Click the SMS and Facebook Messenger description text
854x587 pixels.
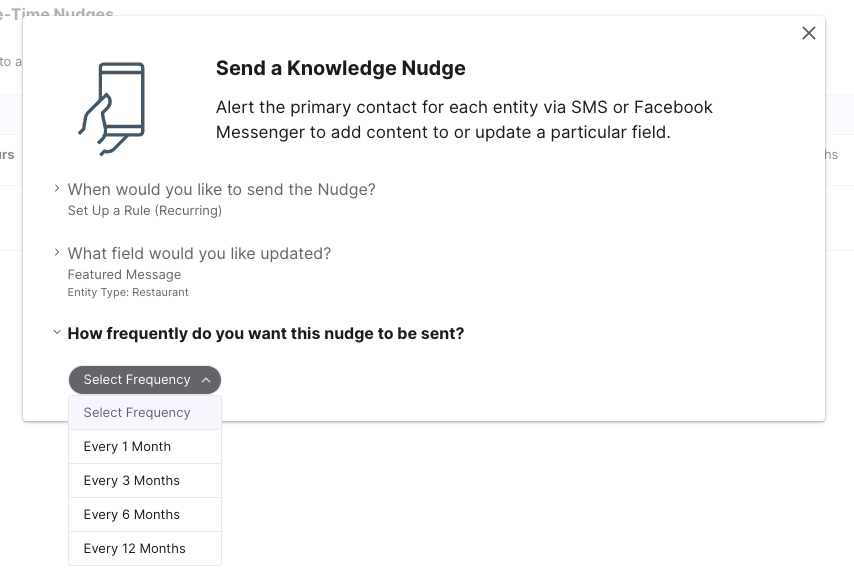pos(464,120)
